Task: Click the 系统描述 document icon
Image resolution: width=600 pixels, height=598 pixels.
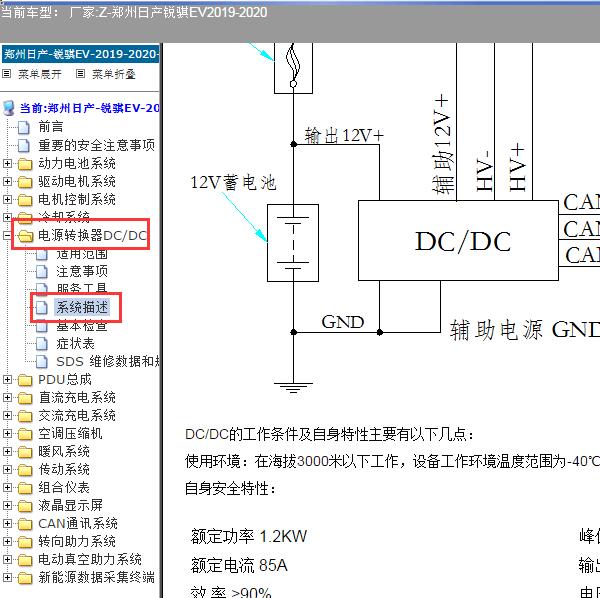Action: [42, 308]
